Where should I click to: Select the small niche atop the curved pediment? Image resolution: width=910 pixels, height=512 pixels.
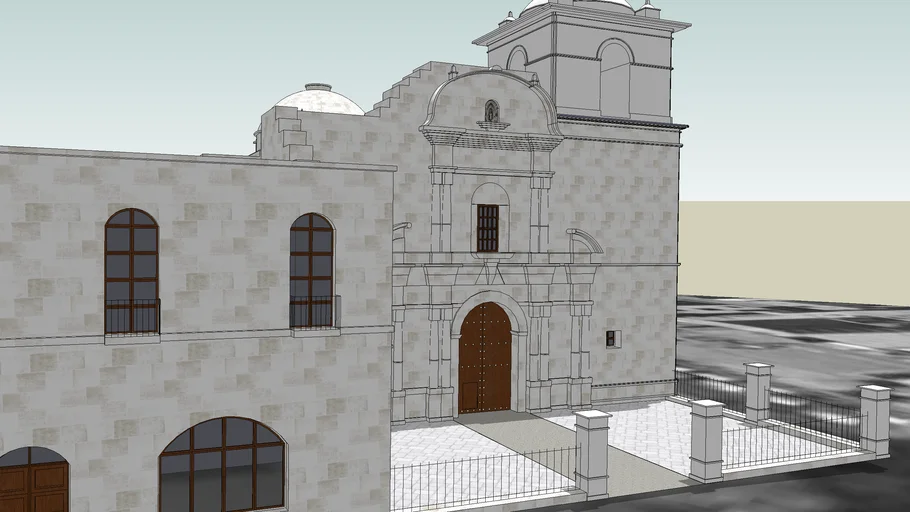491,111
